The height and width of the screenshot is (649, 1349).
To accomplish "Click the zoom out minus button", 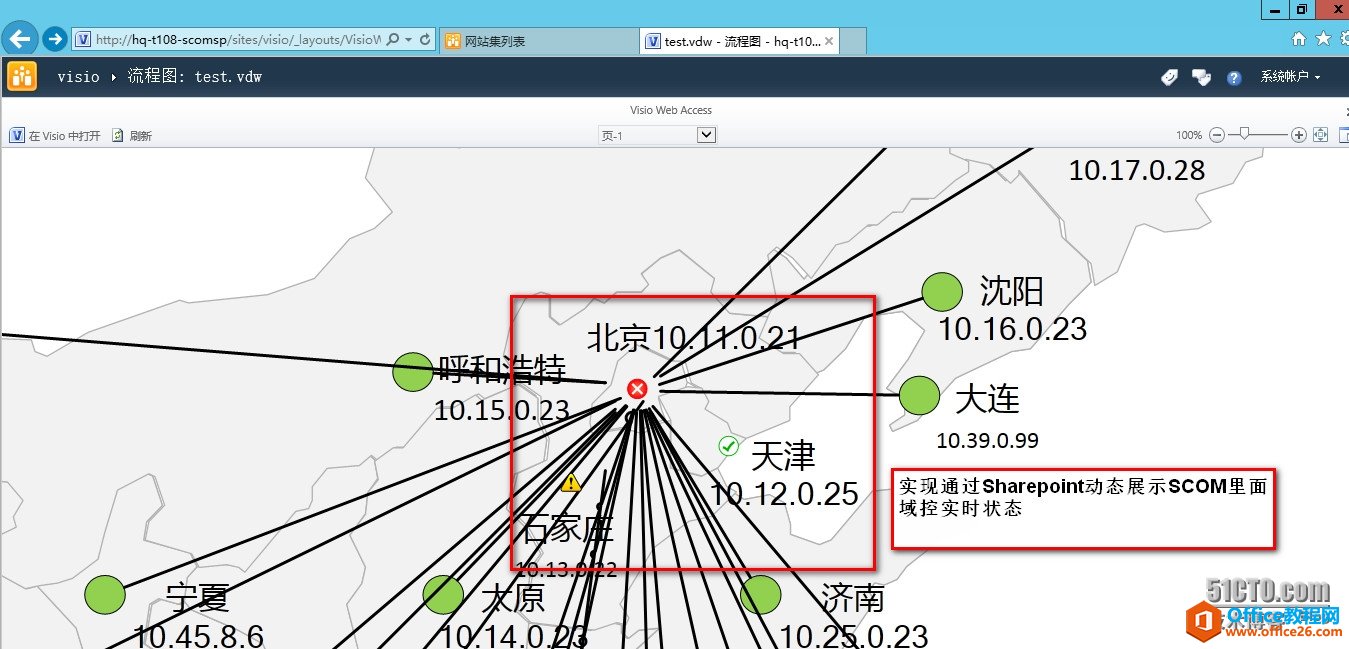I will click(x=1217, y=135).
